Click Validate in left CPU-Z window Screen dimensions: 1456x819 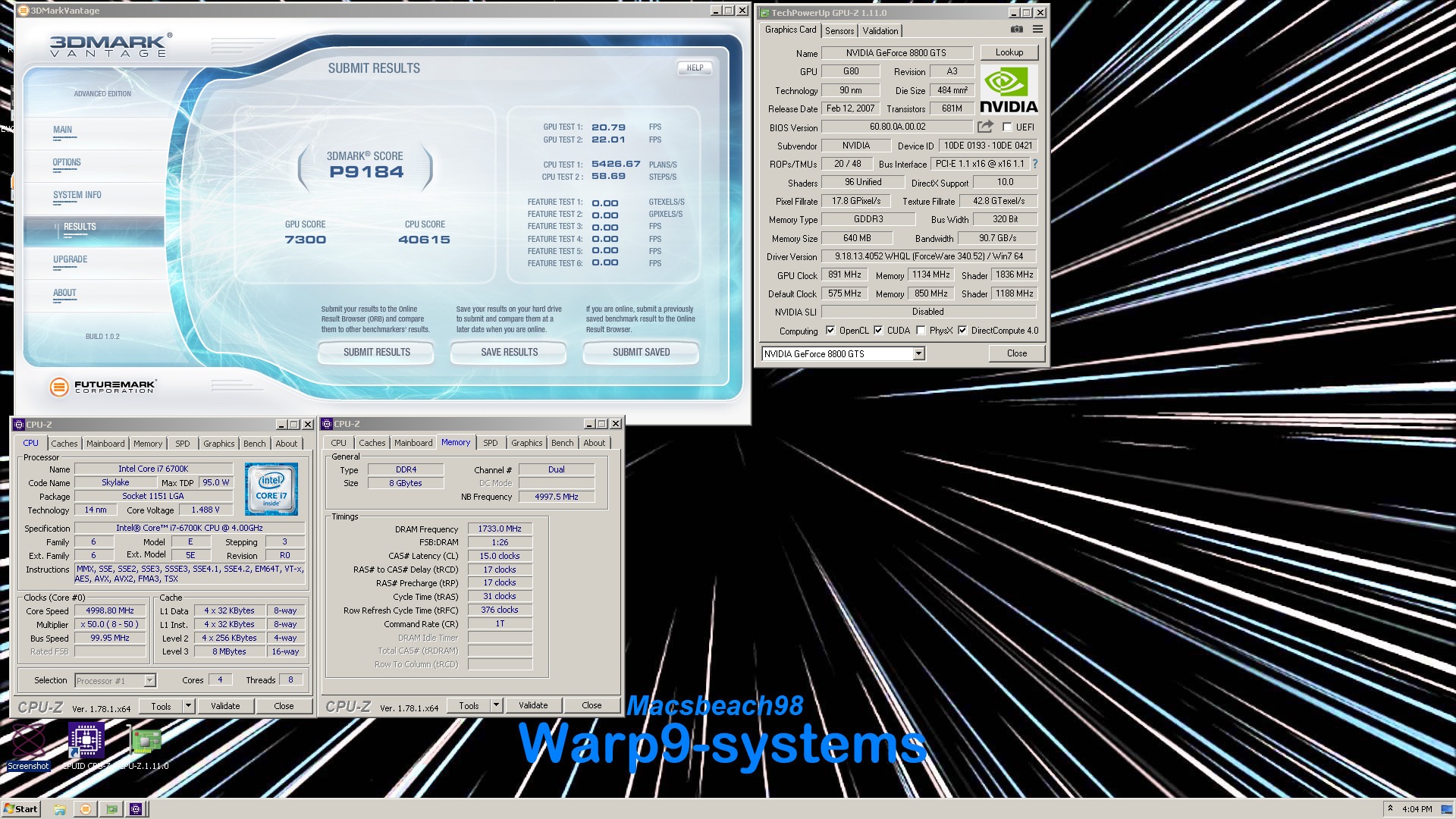[x=225, y=706]
